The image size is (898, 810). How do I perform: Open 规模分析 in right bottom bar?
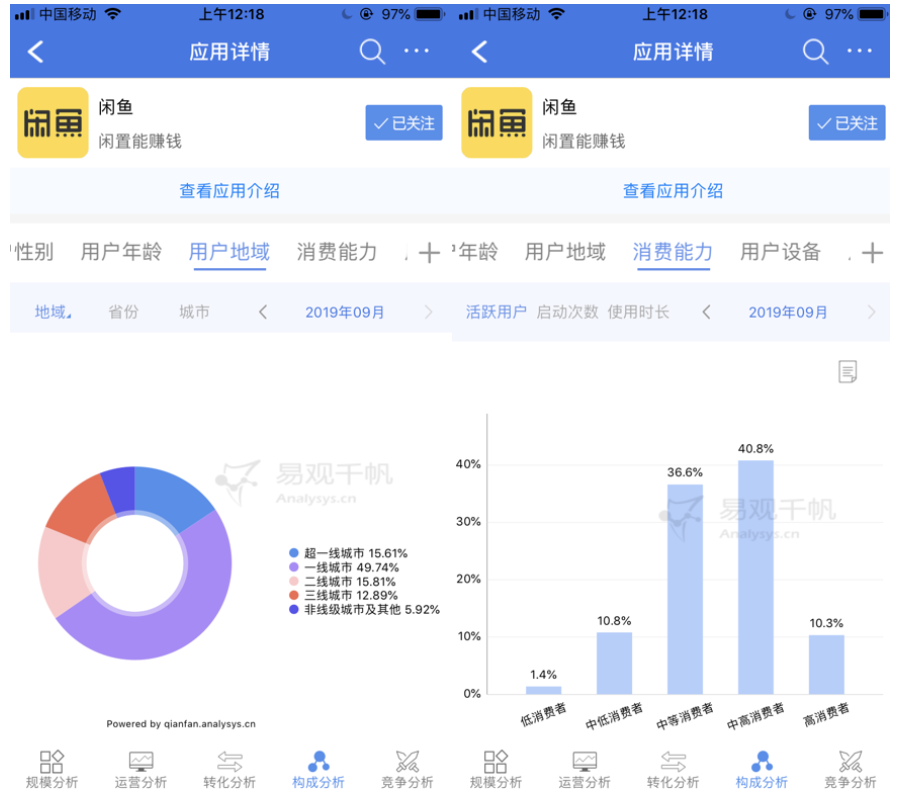pyautogui.click(x=495, y=770)
